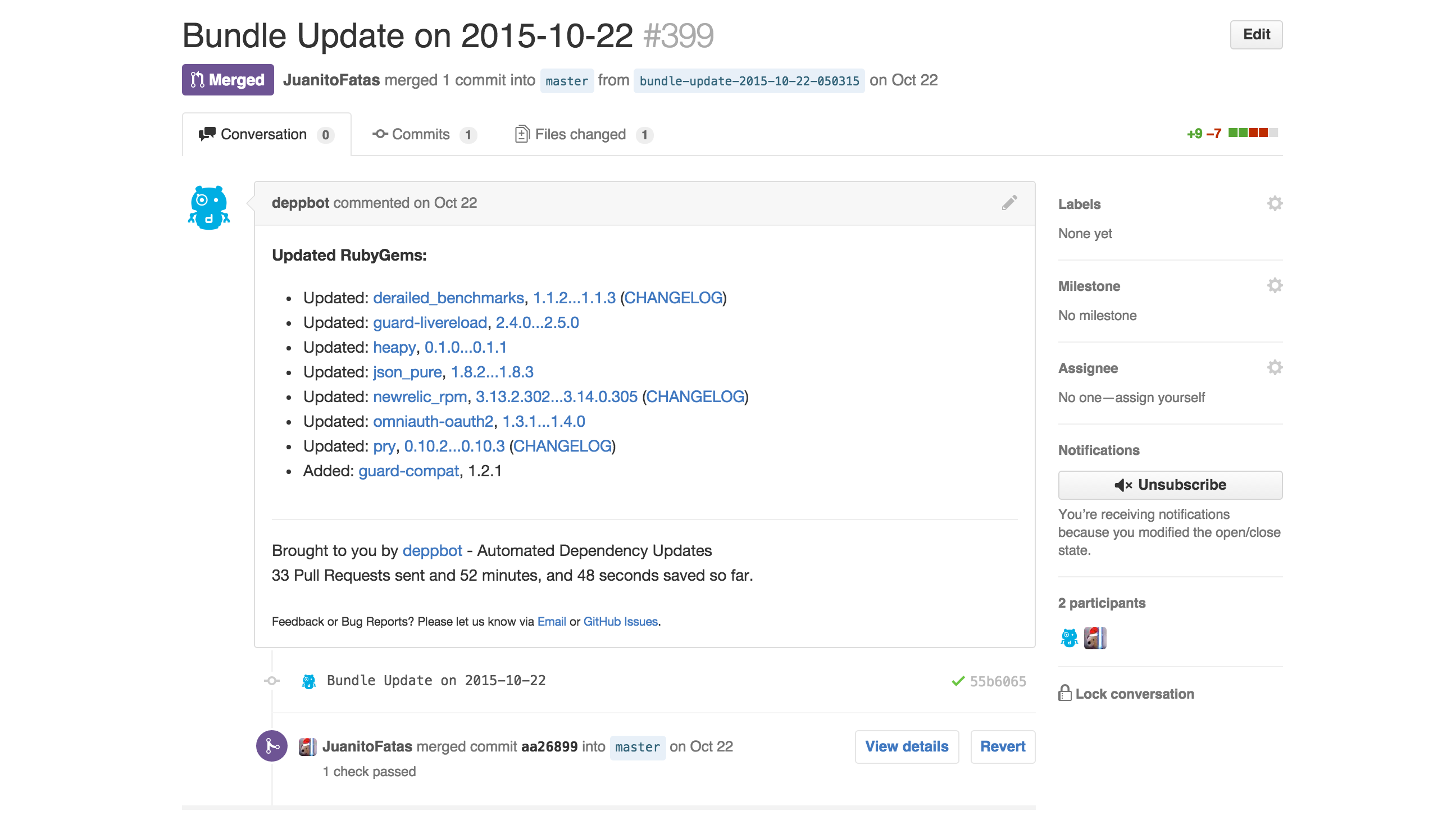This screenshot has width=1456, height=820.
Task: Click the Edit button for the title
Action: tap(1256, 34)
